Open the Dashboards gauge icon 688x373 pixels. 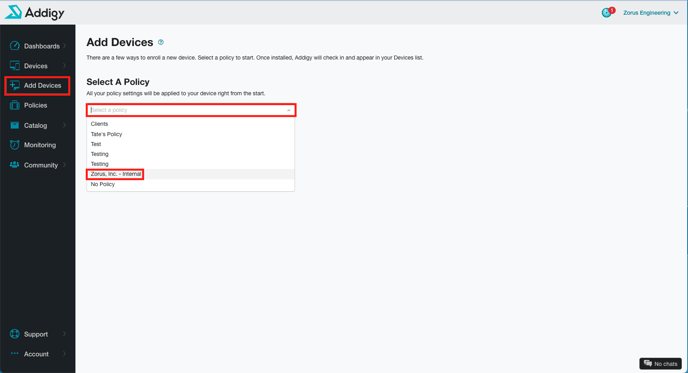pos(14,46)
